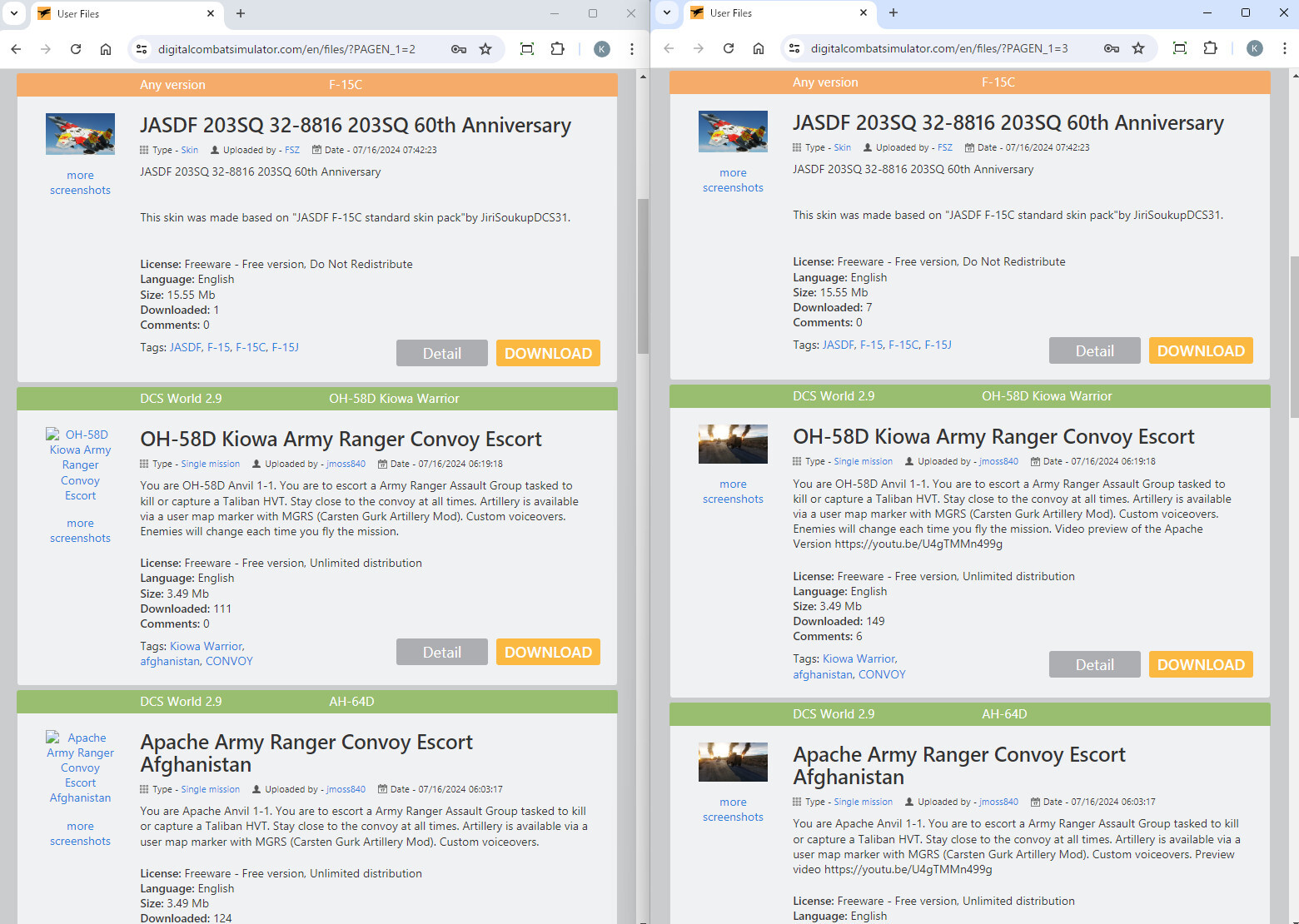The width and height of the screenshot is (1299, 924).
Task: Click the address bar URL PAGEN_1=2 in left window
Action: pyautogui.click(x=286, y=49)
